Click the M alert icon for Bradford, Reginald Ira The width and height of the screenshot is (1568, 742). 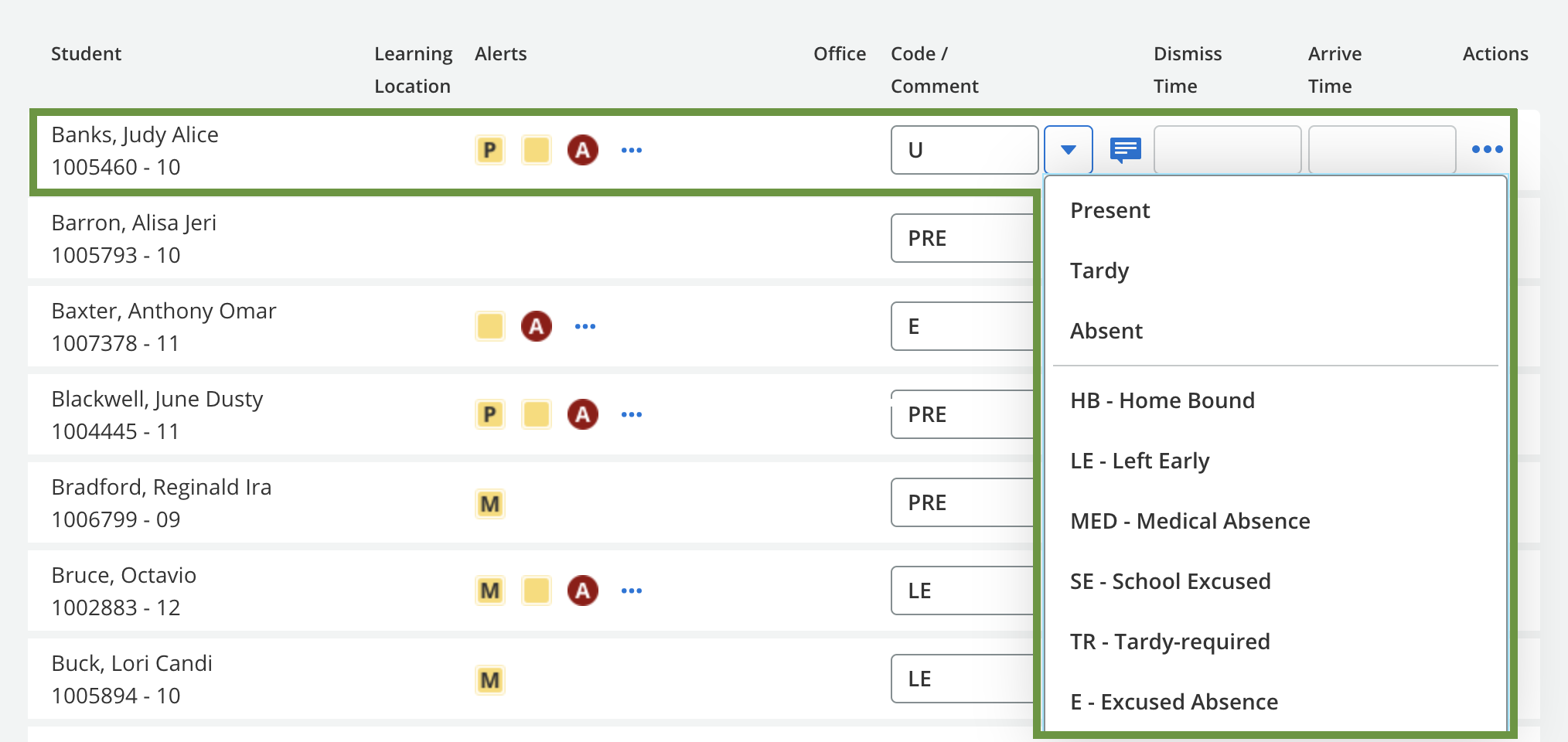[x=489, y=503]
